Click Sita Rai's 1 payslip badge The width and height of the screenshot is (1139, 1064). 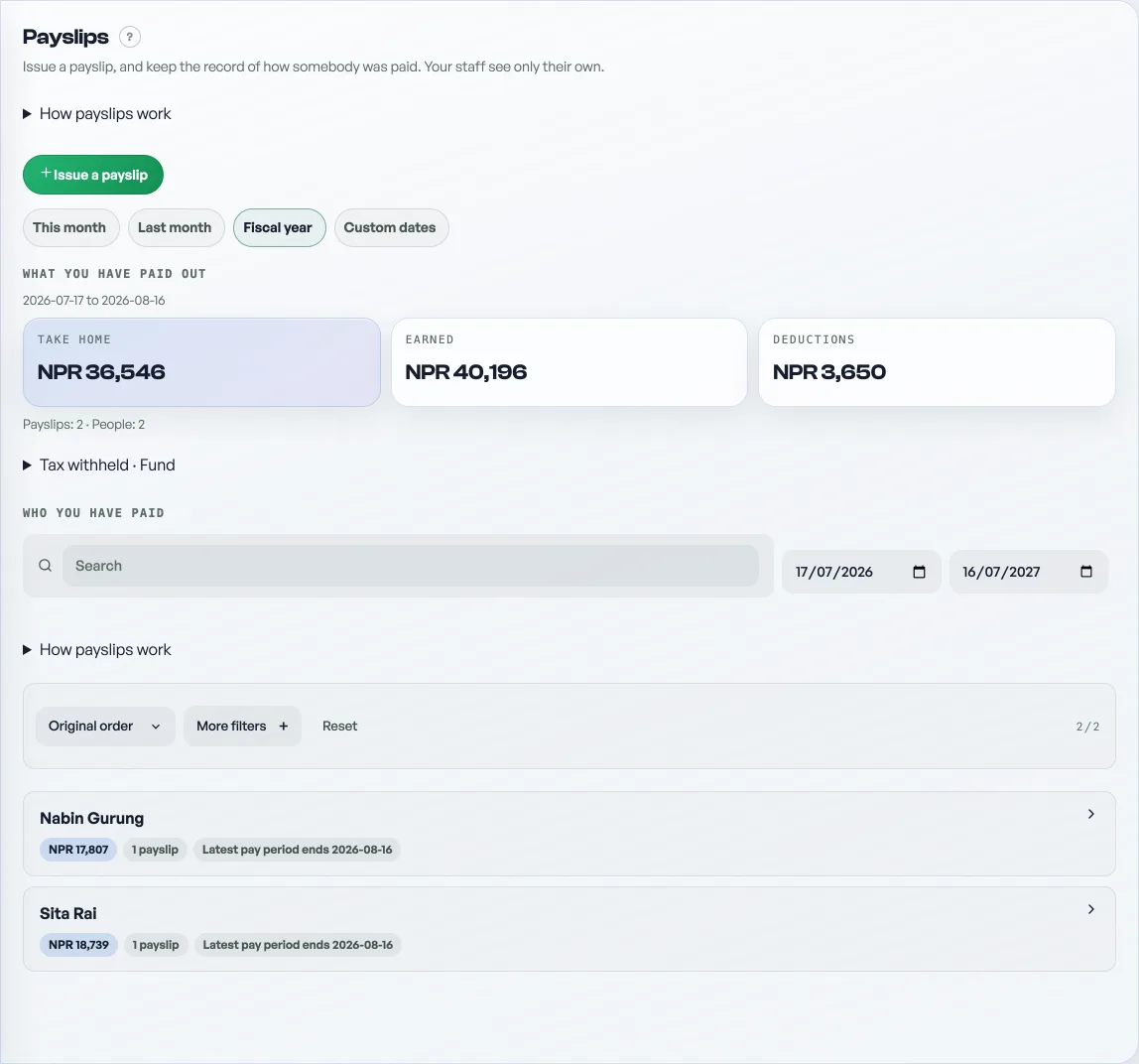coord(156,945)
